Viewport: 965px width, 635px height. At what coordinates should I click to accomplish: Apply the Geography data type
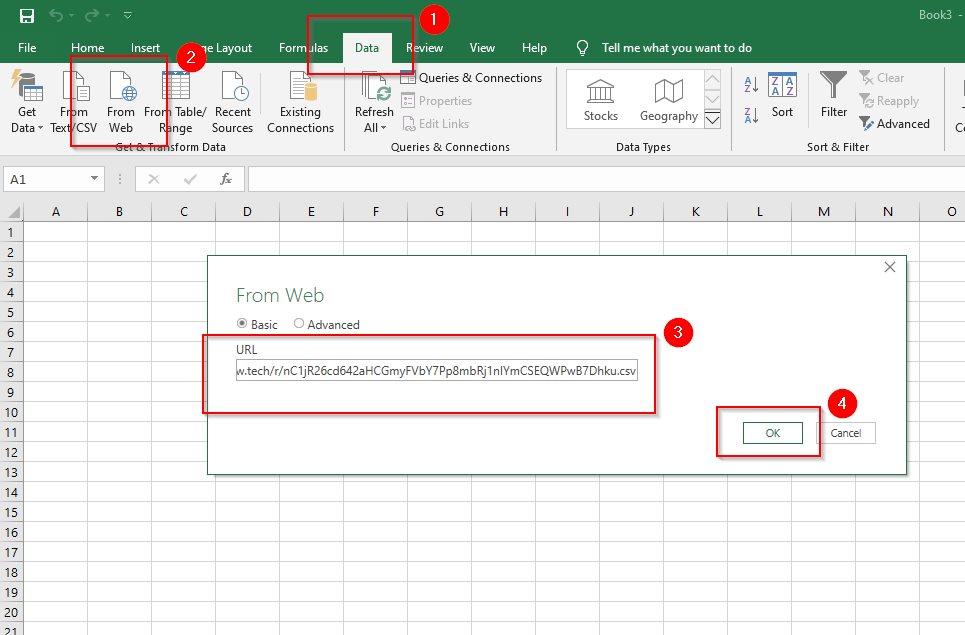(x=668, y=98)
